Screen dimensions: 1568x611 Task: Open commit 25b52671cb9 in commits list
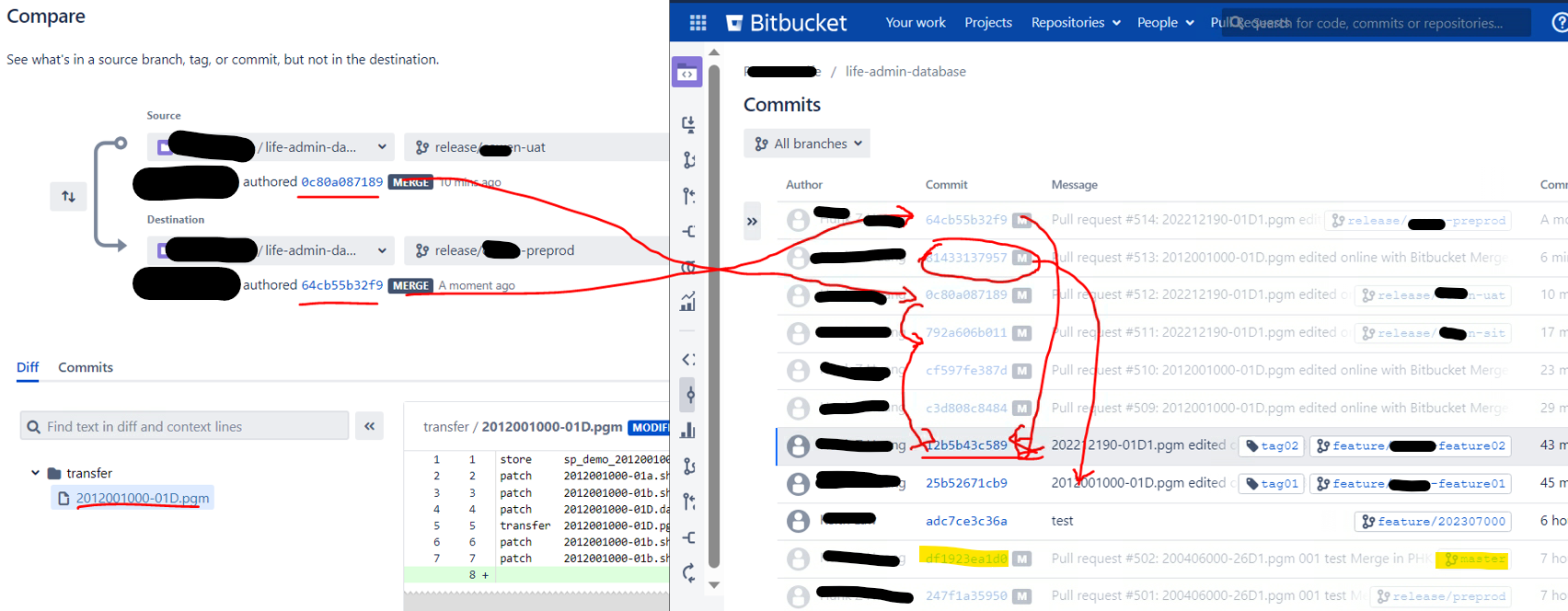tap(966, 483)
